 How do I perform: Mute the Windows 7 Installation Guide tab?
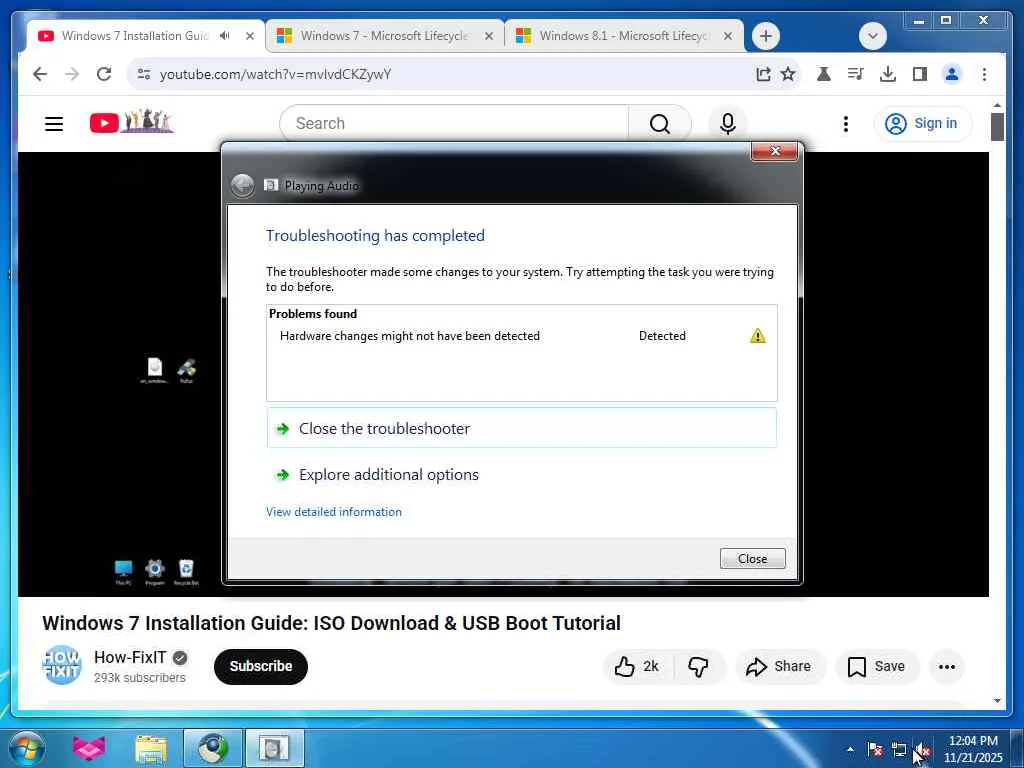pyautogui.click(x=225, y=36)
